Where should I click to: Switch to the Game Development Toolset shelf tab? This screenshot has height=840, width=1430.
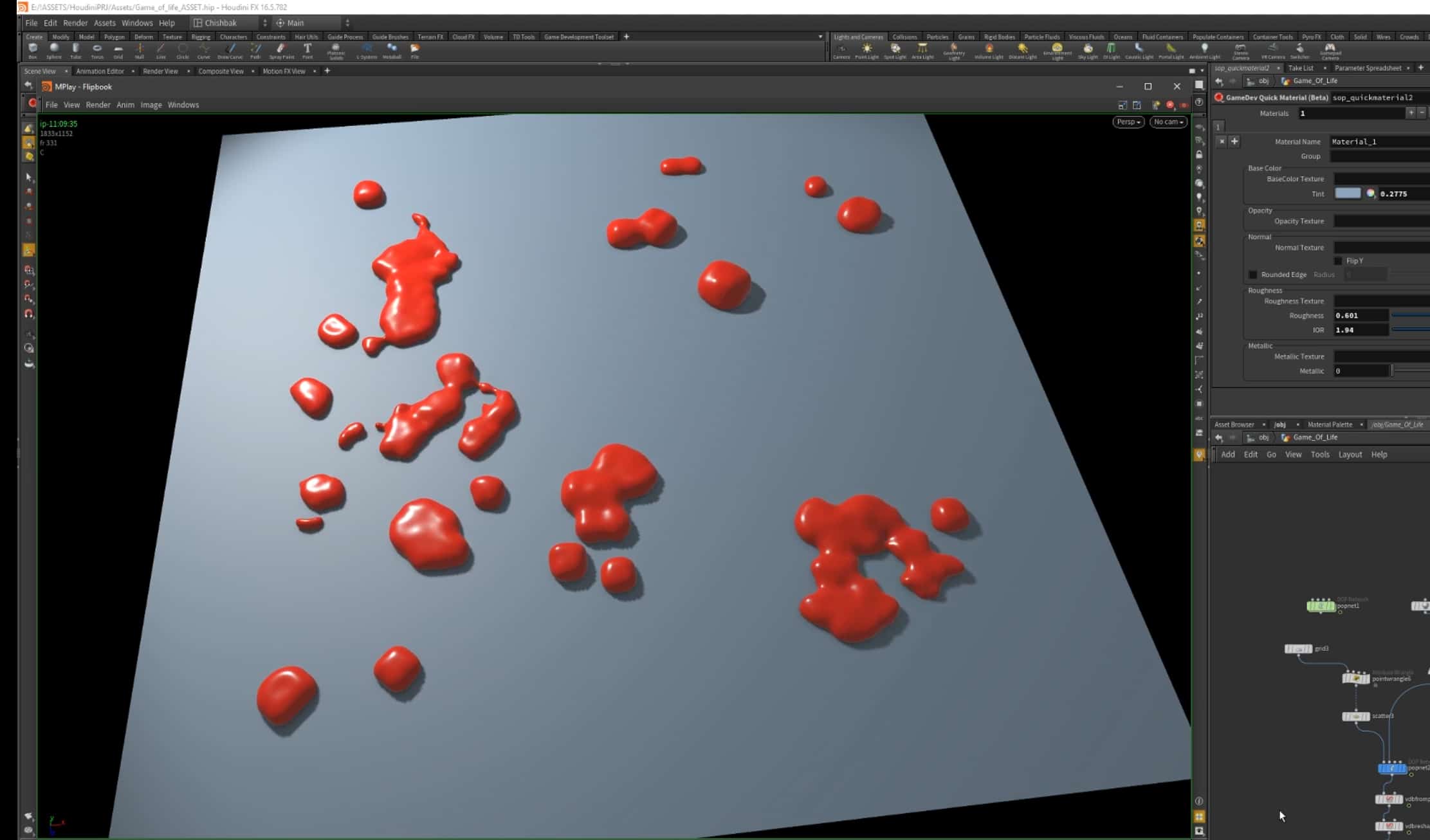(x=580, y=37)
